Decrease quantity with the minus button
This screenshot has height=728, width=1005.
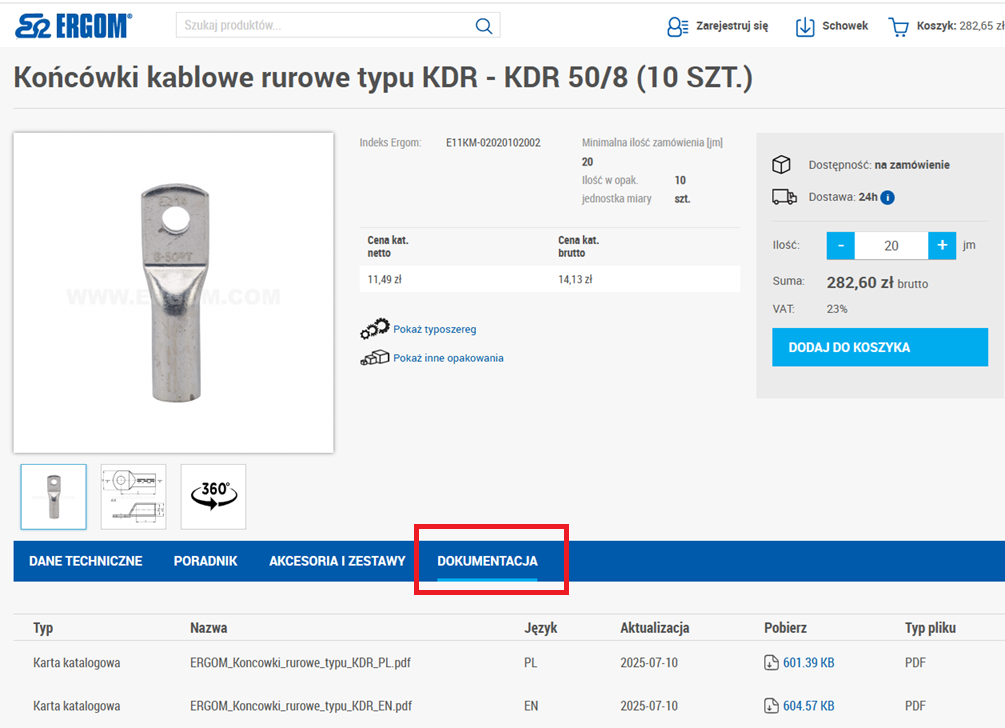coord(841,245)
